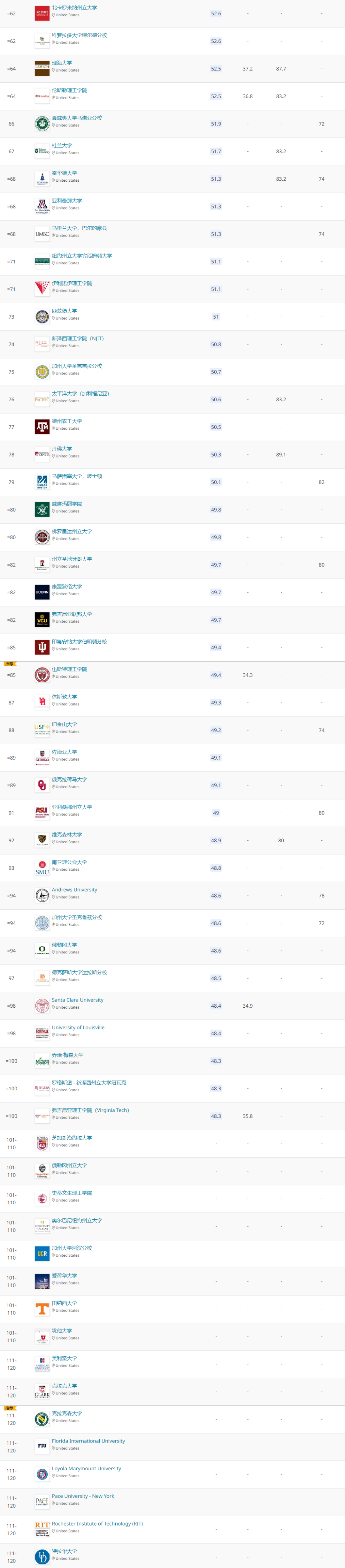
Task: Select the UConn navy logo
Action: point(42,592)
